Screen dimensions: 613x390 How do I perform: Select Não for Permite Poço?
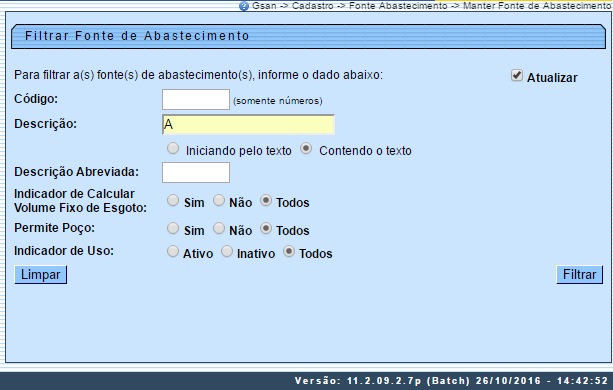click(x=219, y=228)
